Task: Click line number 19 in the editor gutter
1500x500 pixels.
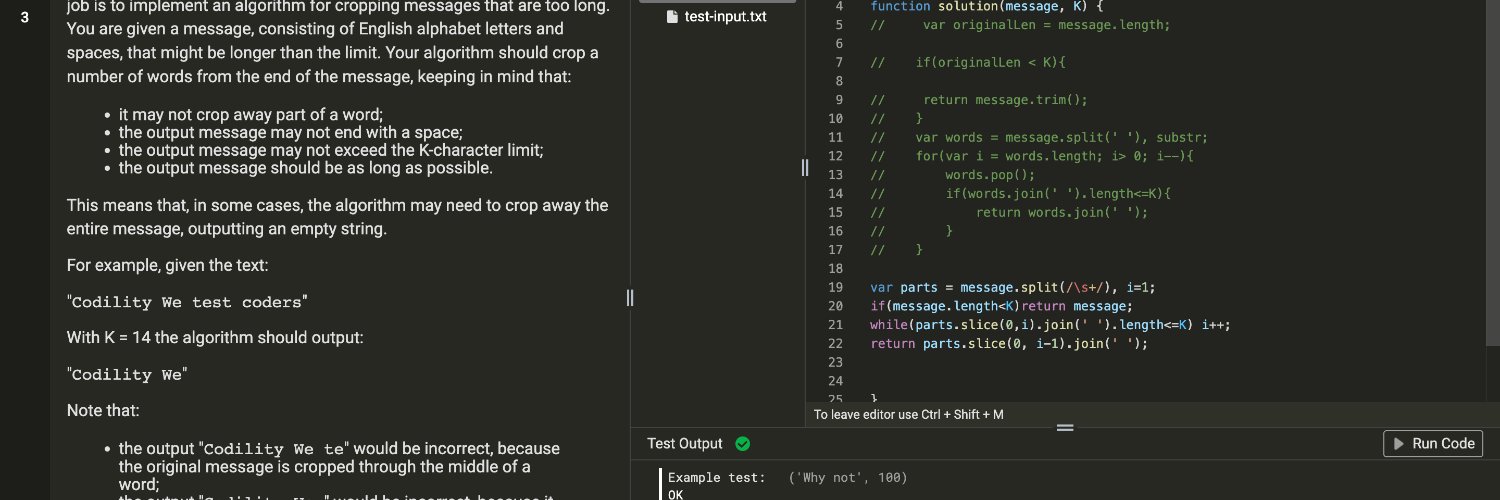Action: pos(836,288)
